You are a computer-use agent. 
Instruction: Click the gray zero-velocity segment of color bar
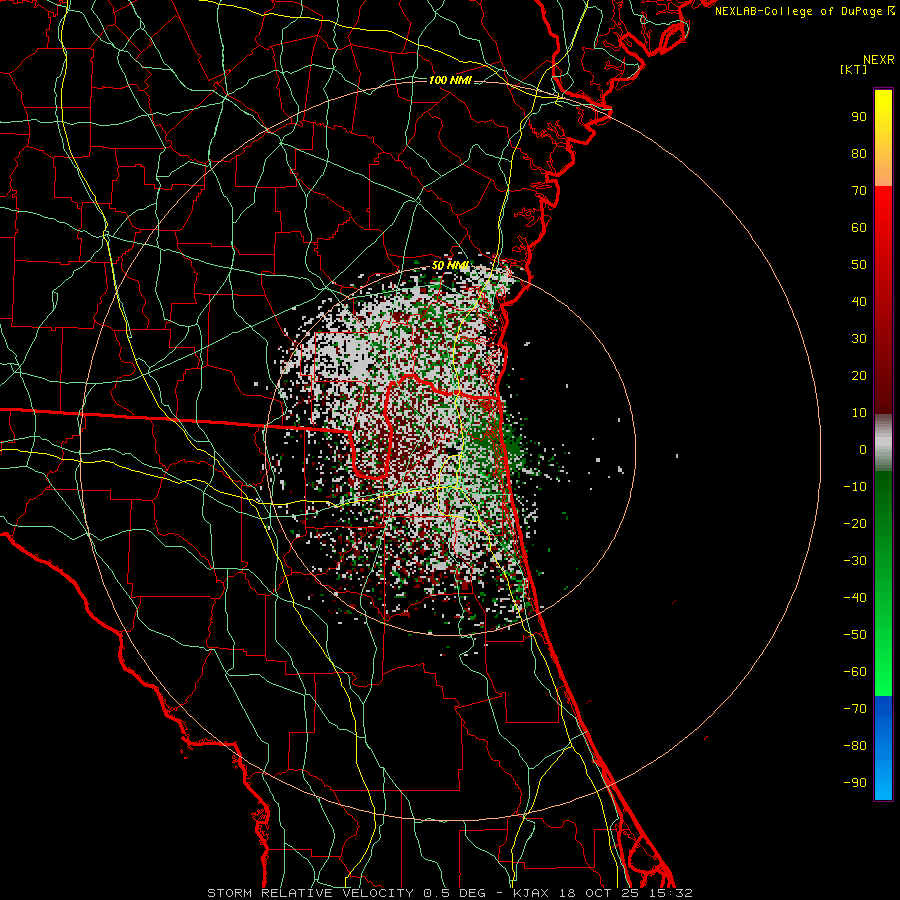(x=883, y=442)
